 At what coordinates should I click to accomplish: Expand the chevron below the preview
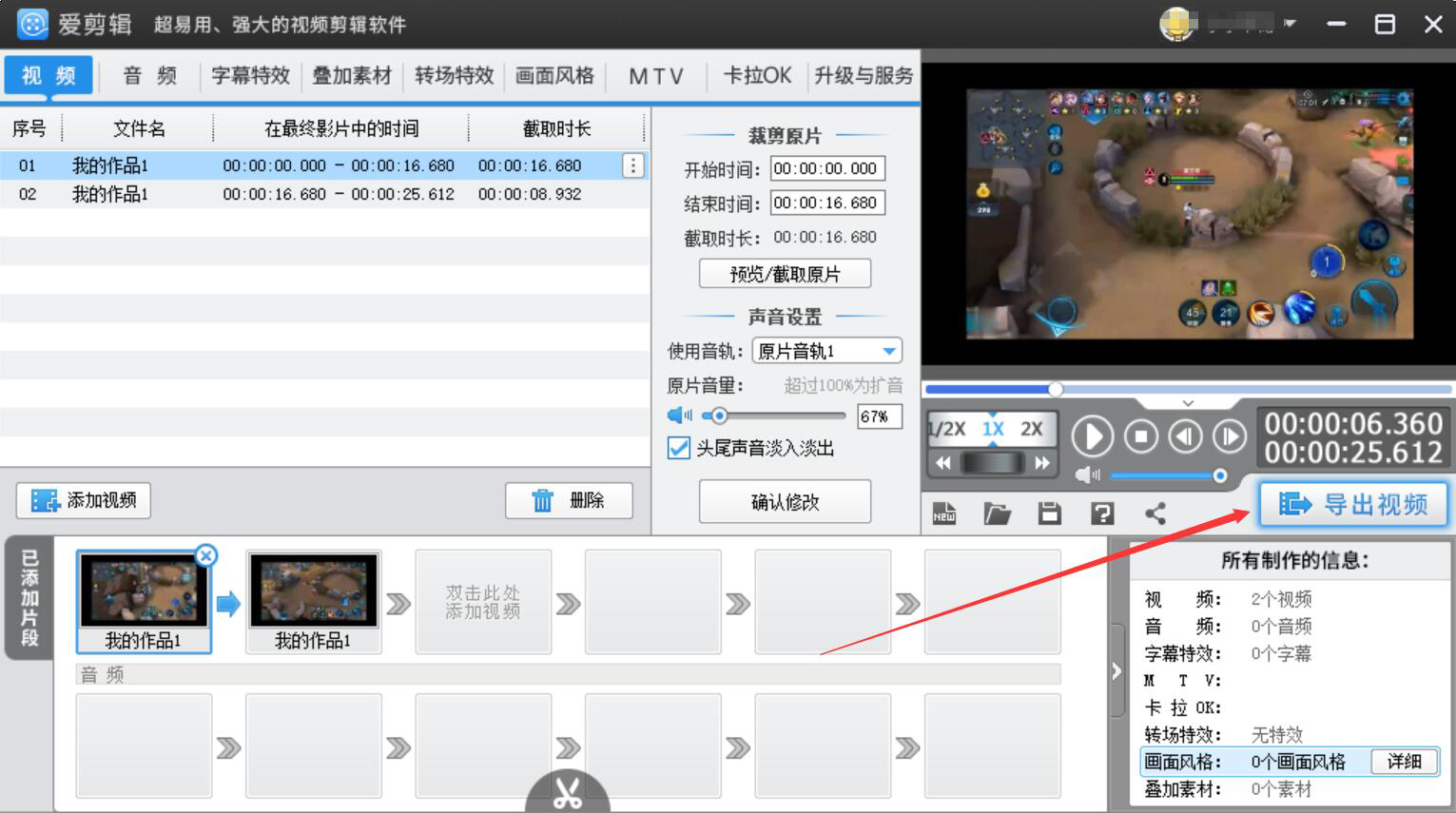(1188, 403)
